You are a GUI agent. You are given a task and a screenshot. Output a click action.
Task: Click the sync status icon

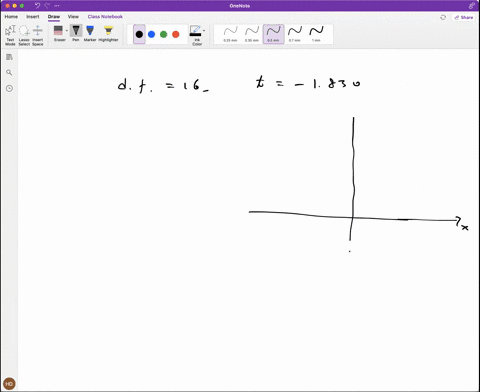click(443, 17)
